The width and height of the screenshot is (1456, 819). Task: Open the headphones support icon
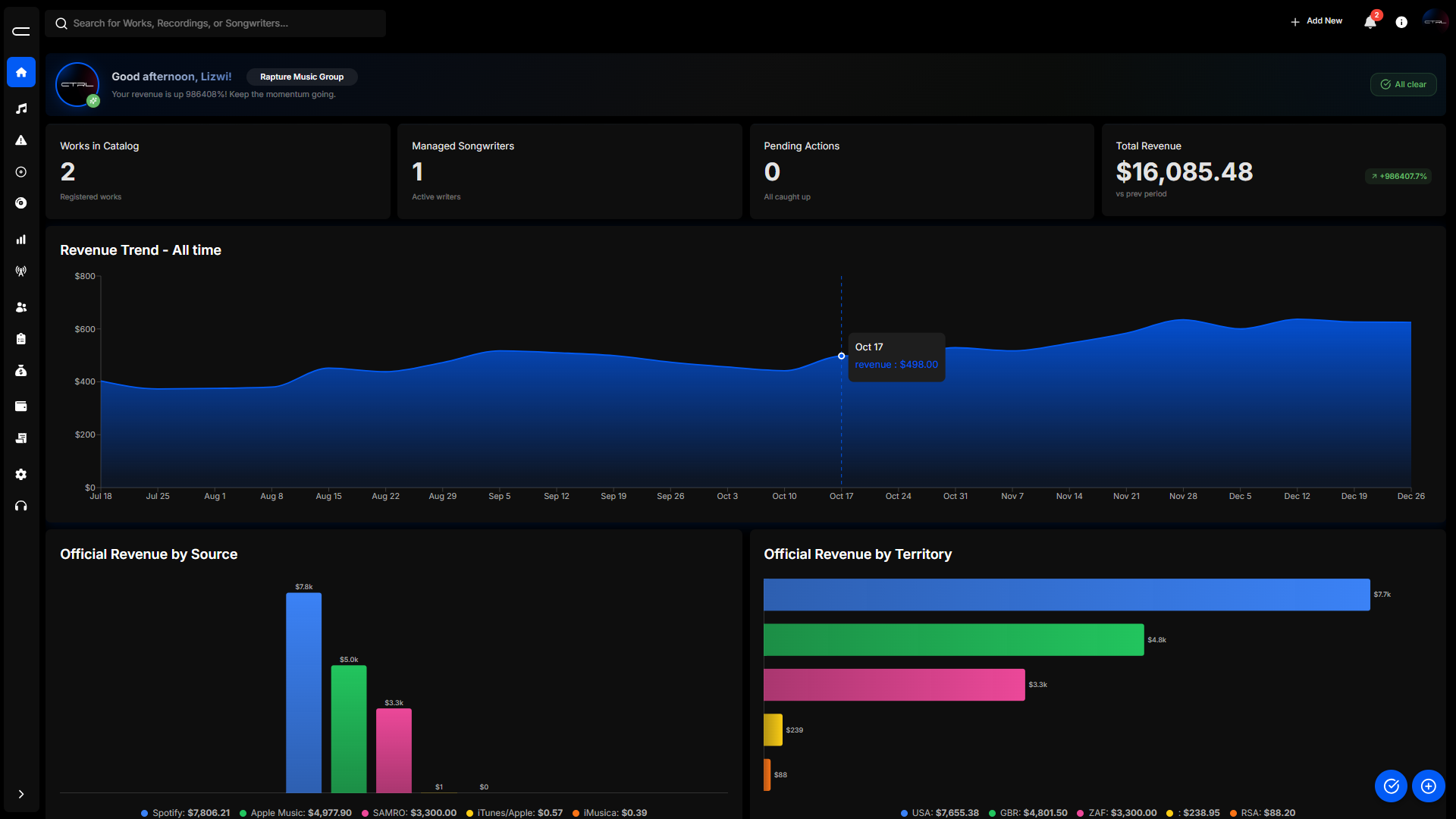pos(21,506)
